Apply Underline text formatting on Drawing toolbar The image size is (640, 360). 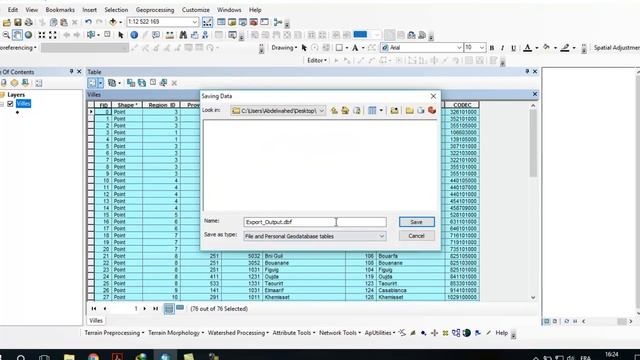tap(513, 48)
